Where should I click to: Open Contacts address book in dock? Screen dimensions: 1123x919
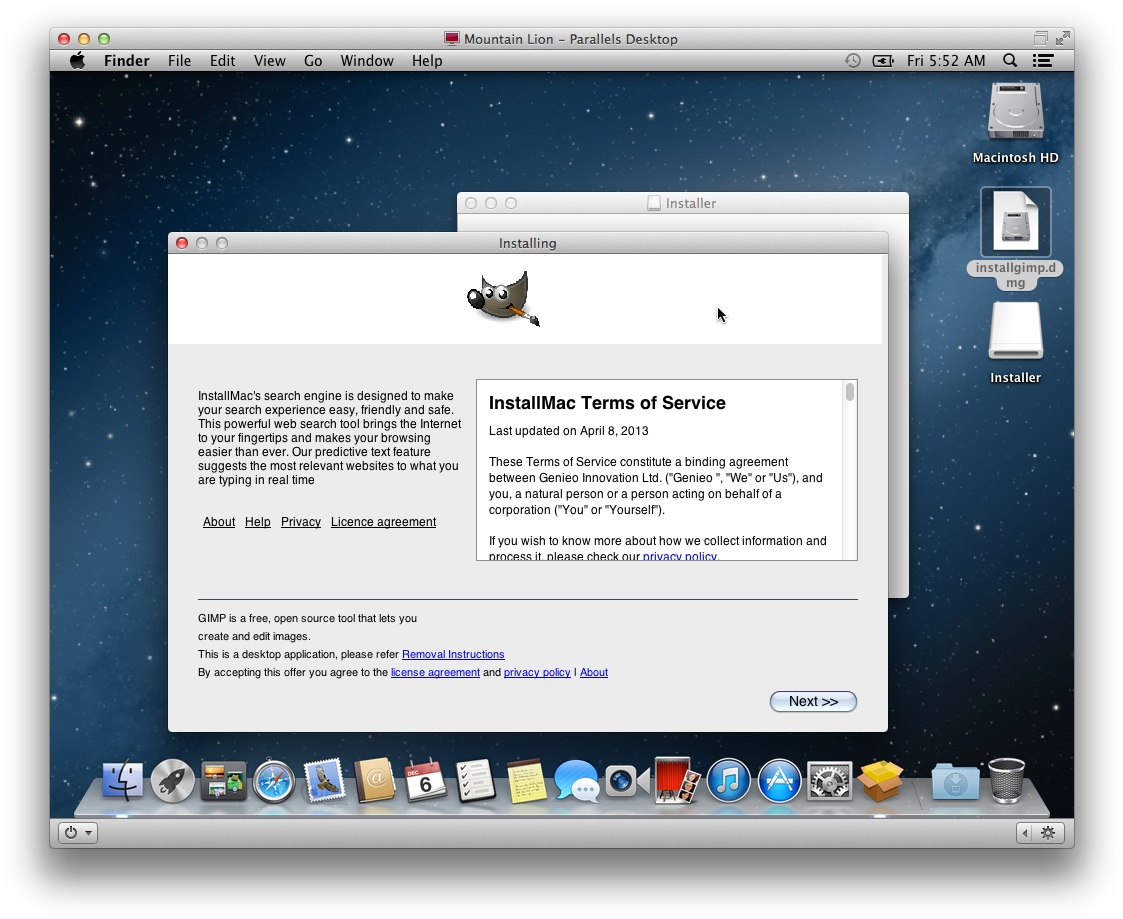pyautogui.click(x=375, y=780)
